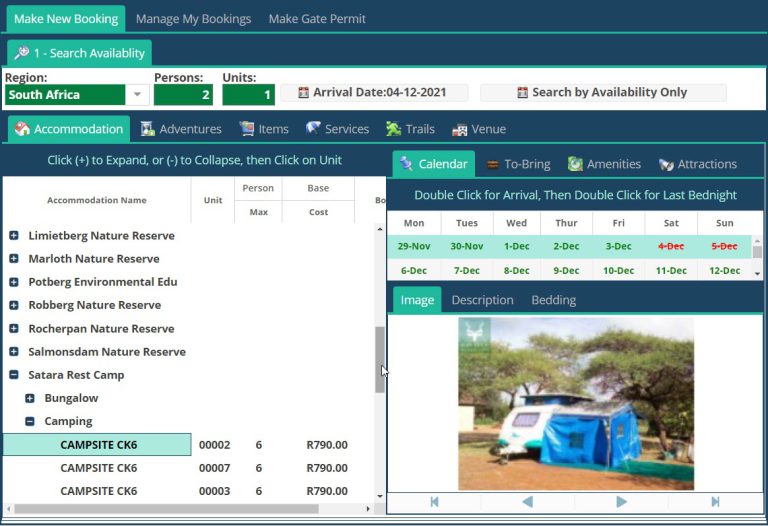Open the Services tab
The image size is (768, 526).
337,129
